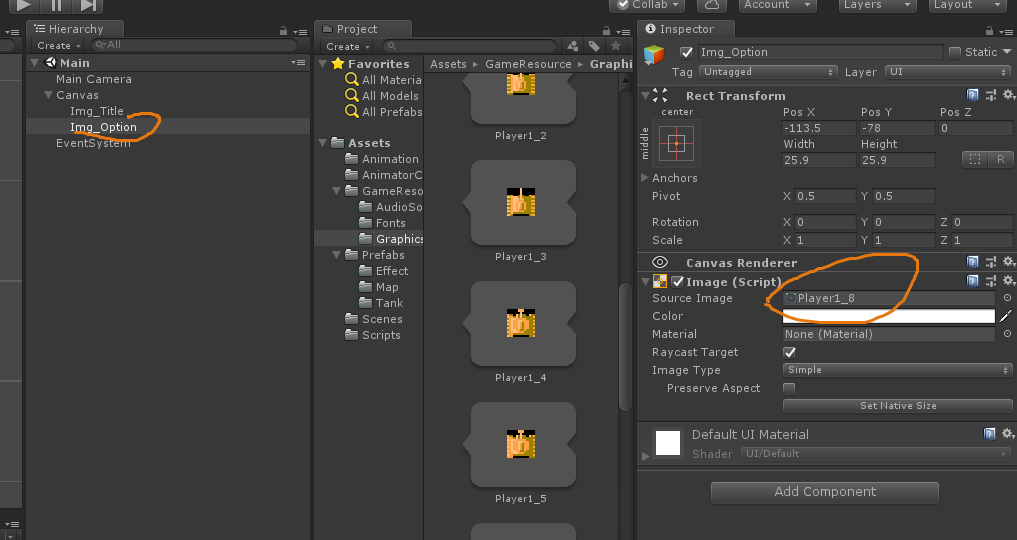Click GameResource in the breadcrumb path

click(529, 64)
